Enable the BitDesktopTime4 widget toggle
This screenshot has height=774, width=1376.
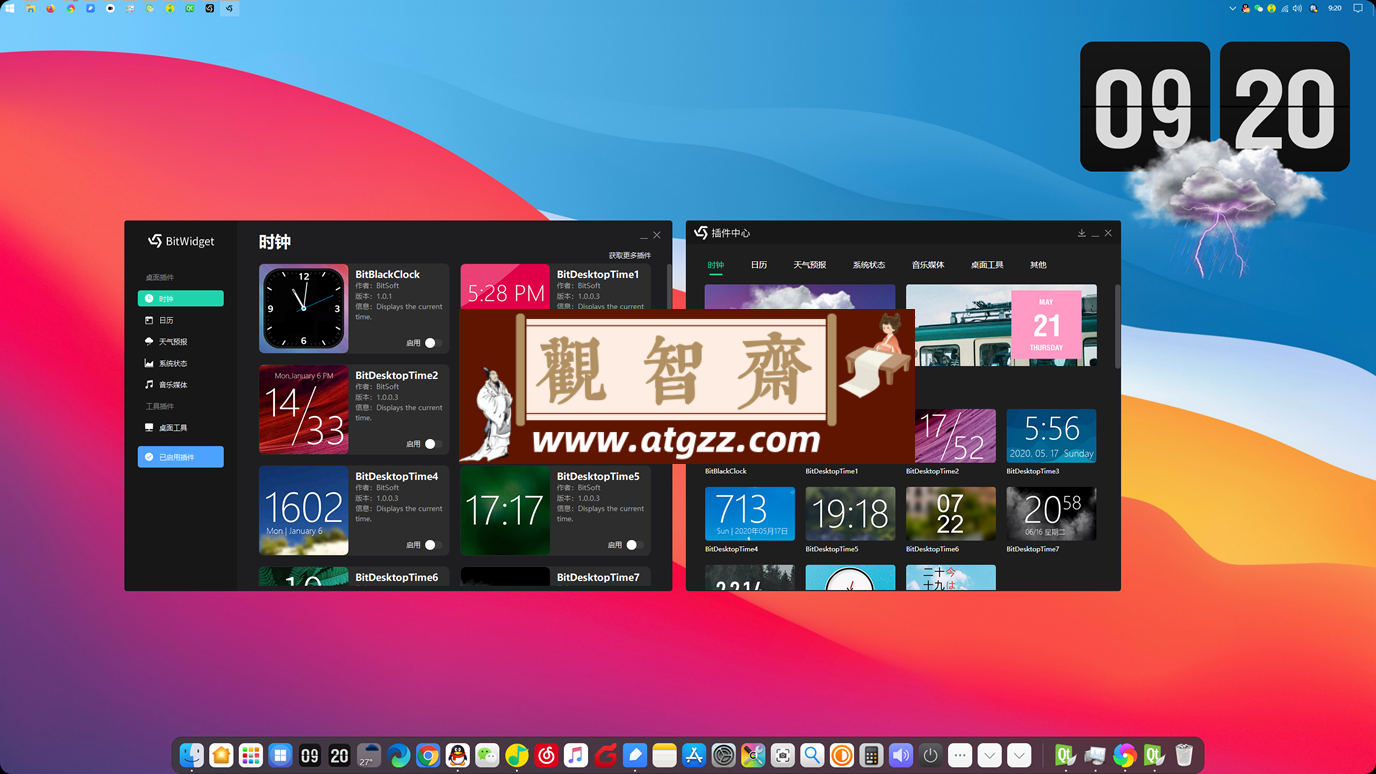click(x=432, y=545)
